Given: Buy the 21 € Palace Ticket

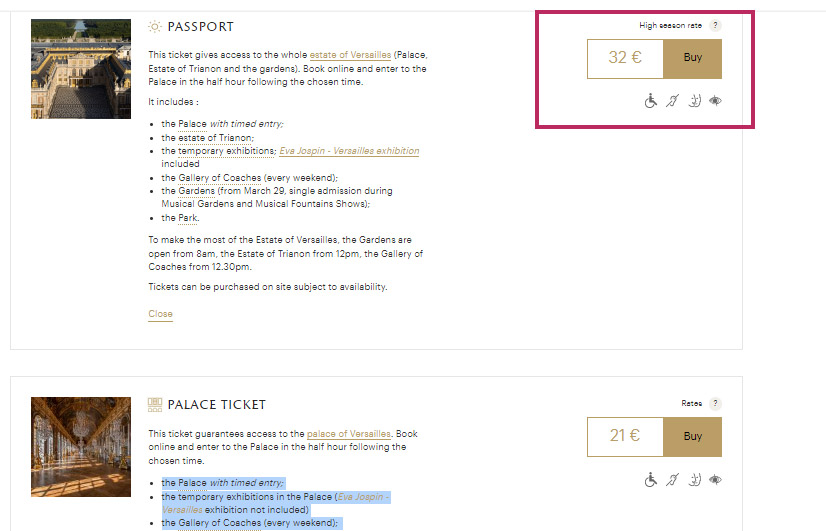Looking at the screenshot, I should click(x=692, y=437).
